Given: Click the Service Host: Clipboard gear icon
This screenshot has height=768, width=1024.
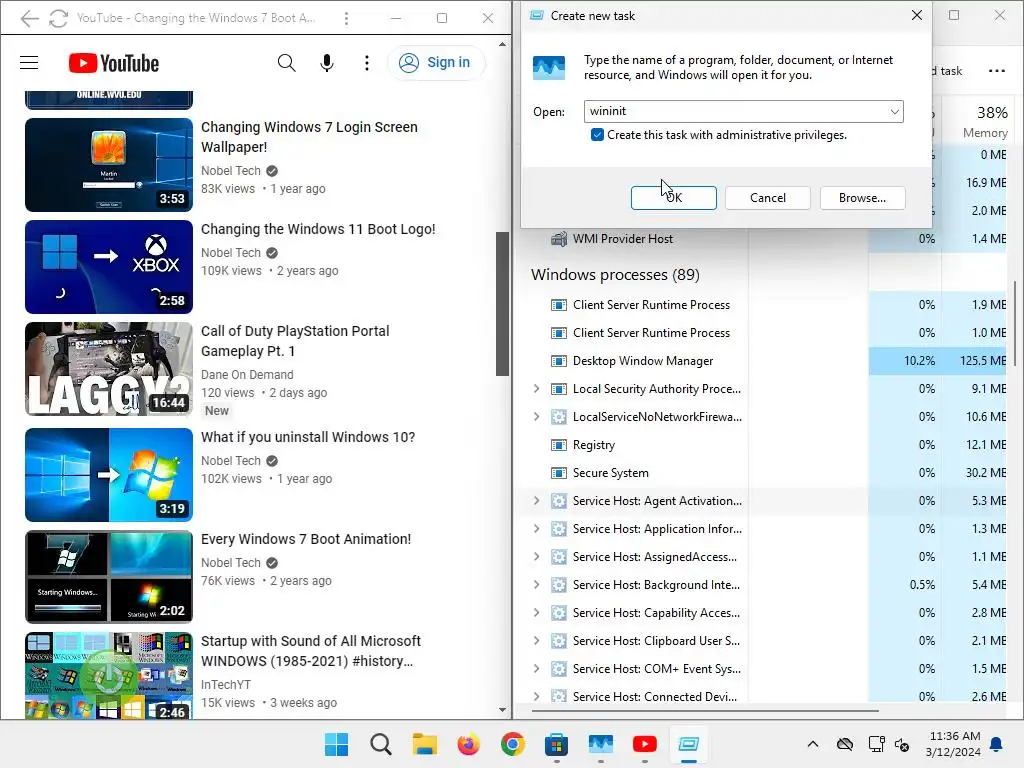Looking at the screenshot, I should [558, 641].
